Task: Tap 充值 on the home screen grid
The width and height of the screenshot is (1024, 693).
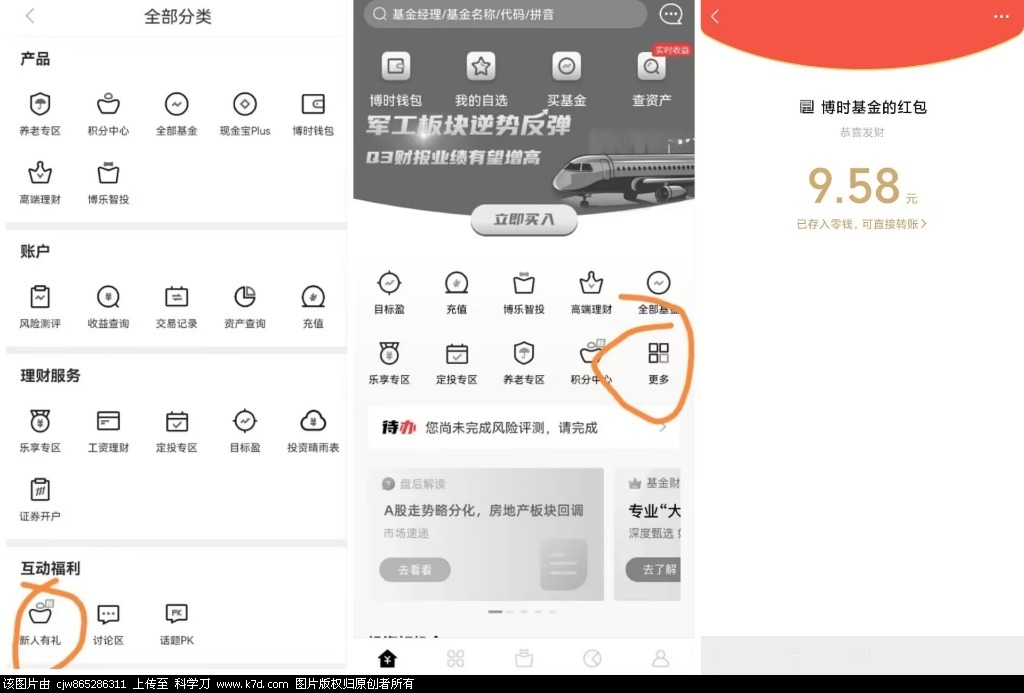Action: point(456,292)
